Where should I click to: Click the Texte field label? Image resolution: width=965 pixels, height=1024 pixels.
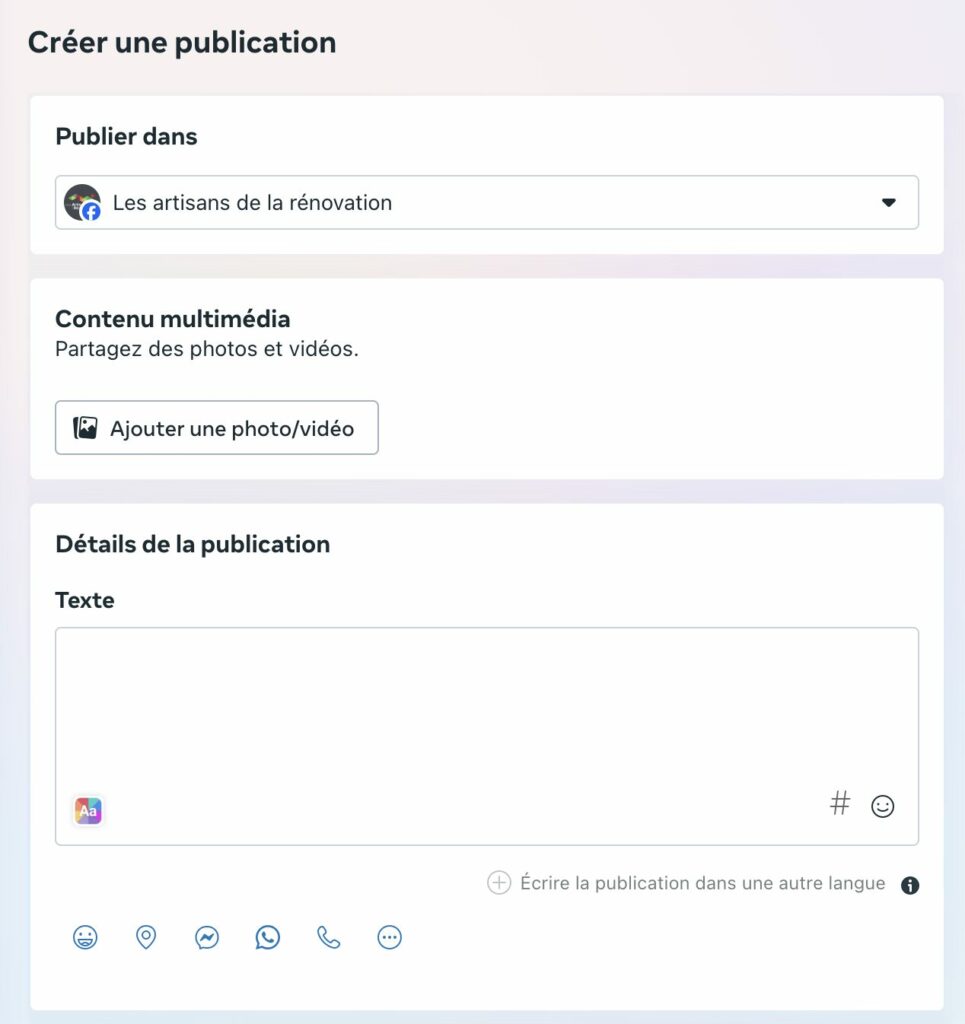[85, 600]
